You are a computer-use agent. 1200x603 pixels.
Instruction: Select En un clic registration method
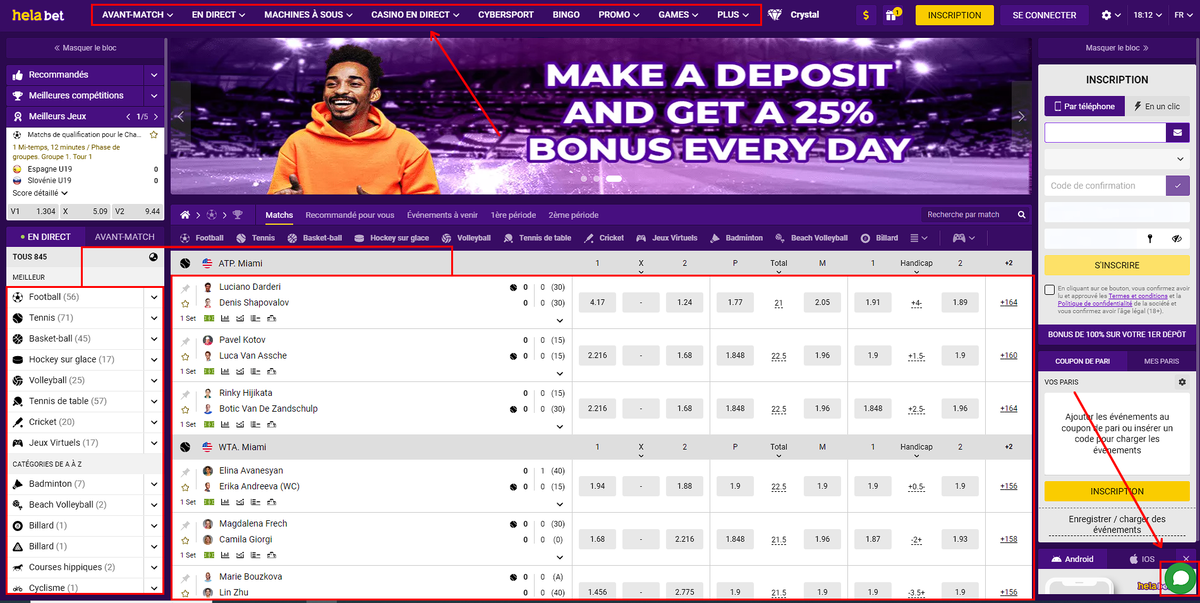pyautogui.click(x=1156, y=106)
